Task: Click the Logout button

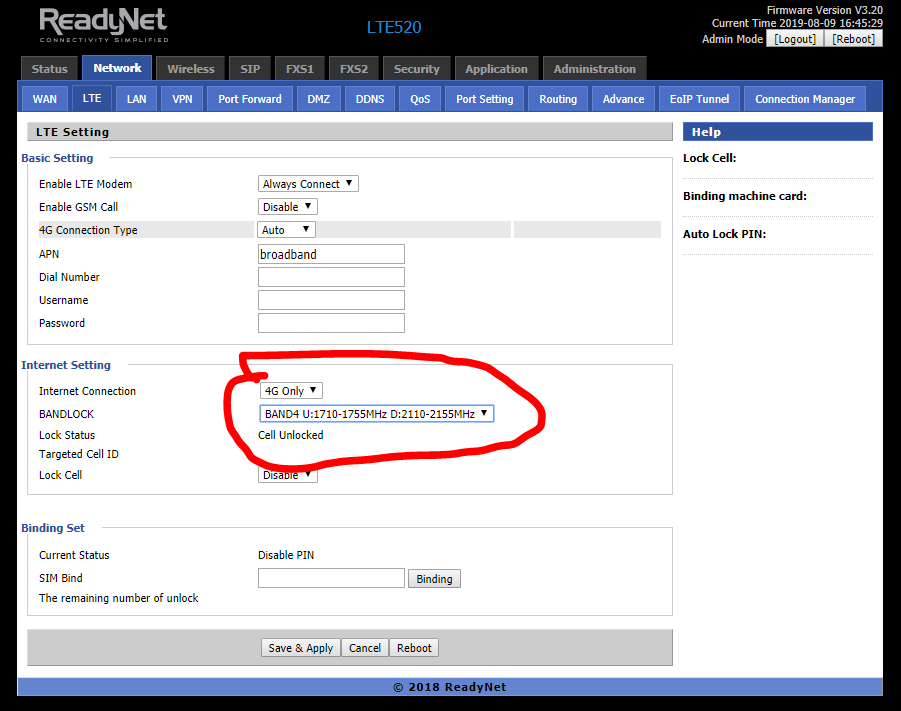Action: click(x=795, y=39)
